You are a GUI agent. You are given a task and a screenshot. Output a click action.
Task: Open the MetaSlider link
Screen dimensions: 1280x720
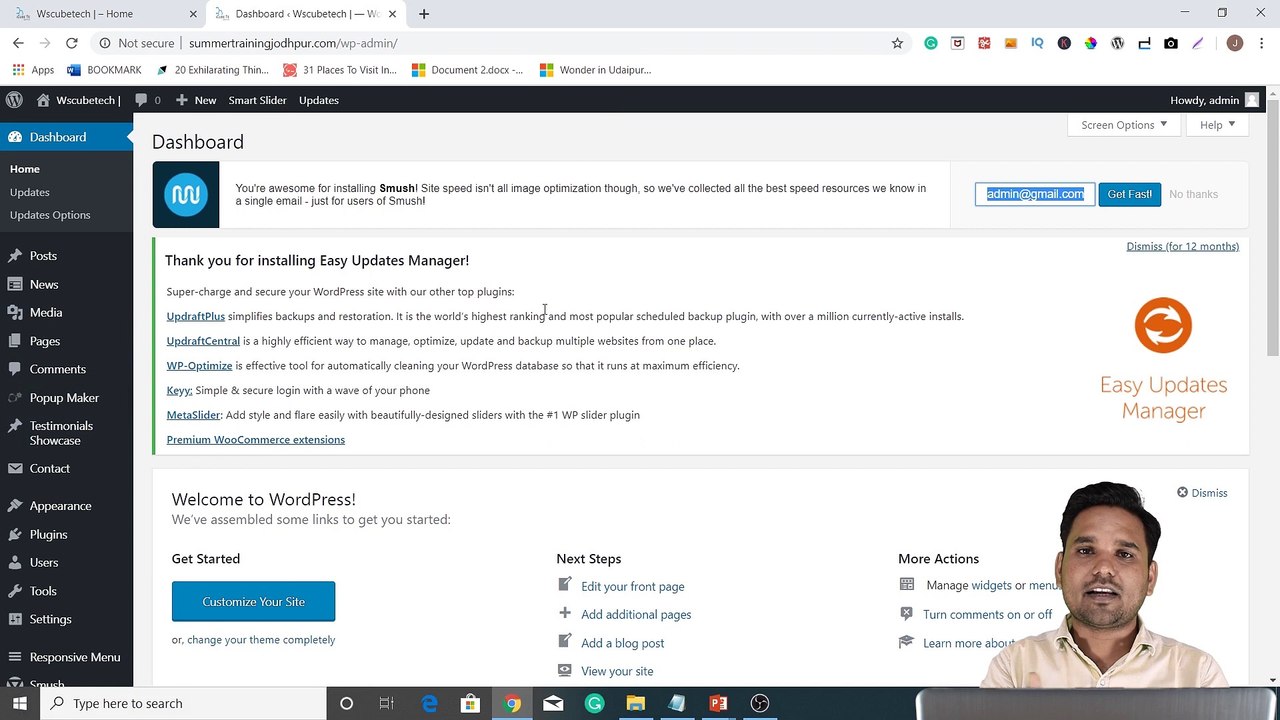pos(193,415)
